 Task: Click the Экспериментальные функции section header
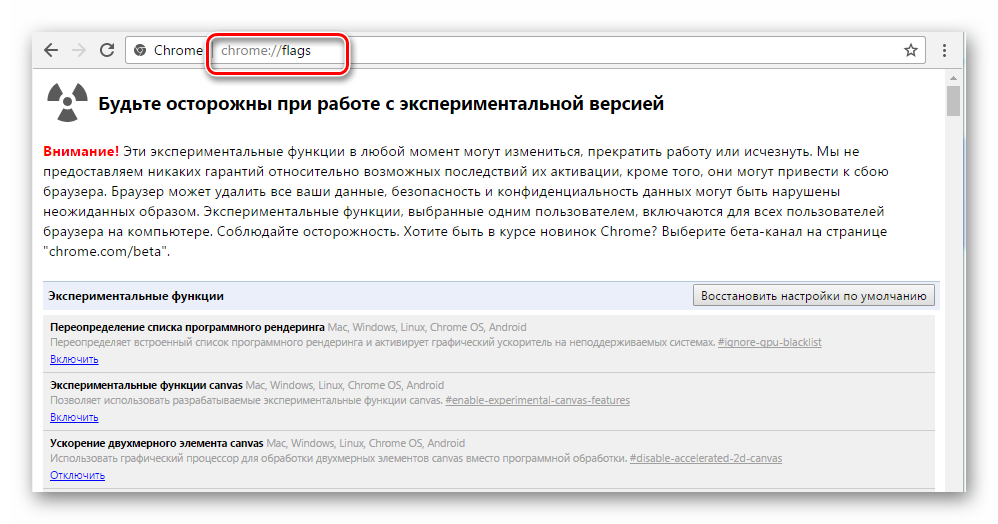click(x=136, y=296)
